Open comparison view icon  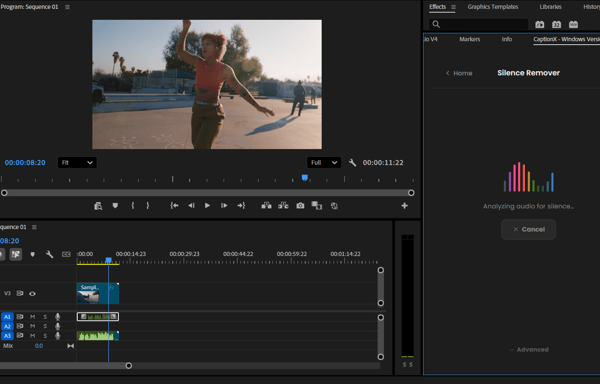coord(316,206)
